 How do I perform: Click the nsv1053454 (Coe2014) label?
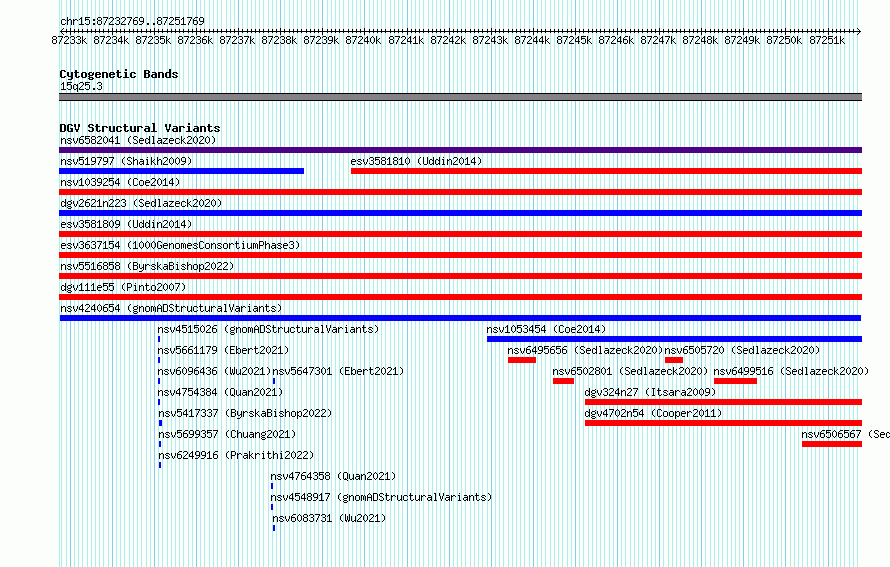pos(546,329)
